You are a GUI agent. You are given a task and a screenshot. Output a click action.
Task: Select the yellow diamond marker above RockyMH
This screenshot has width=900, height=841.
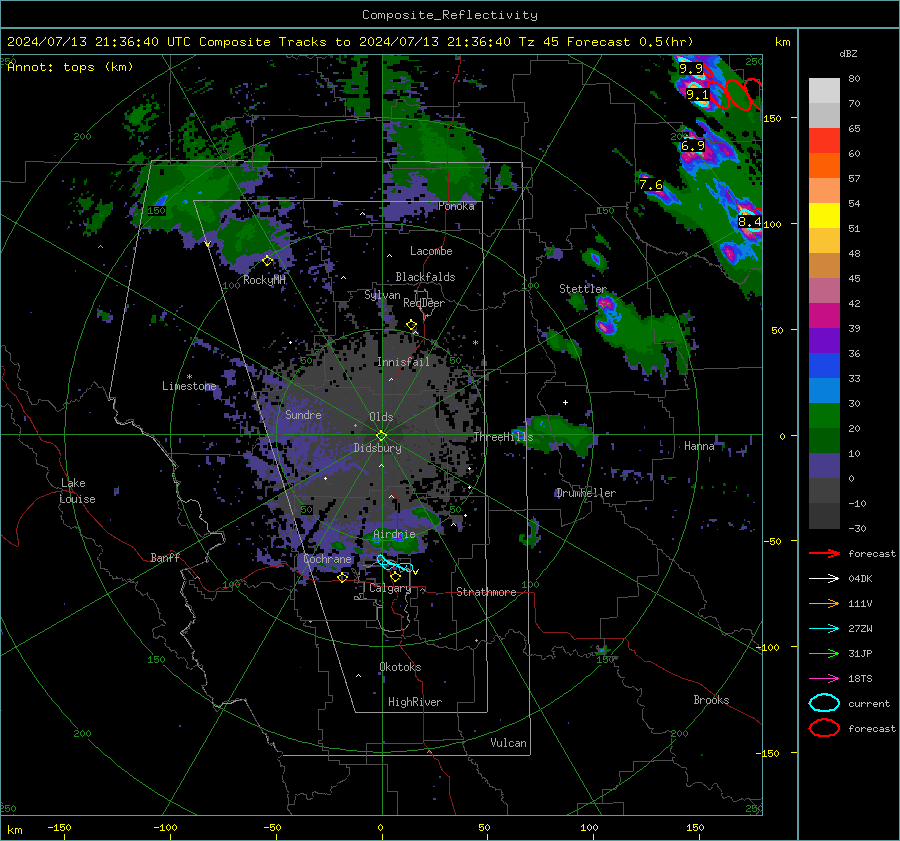click(267, 261)
